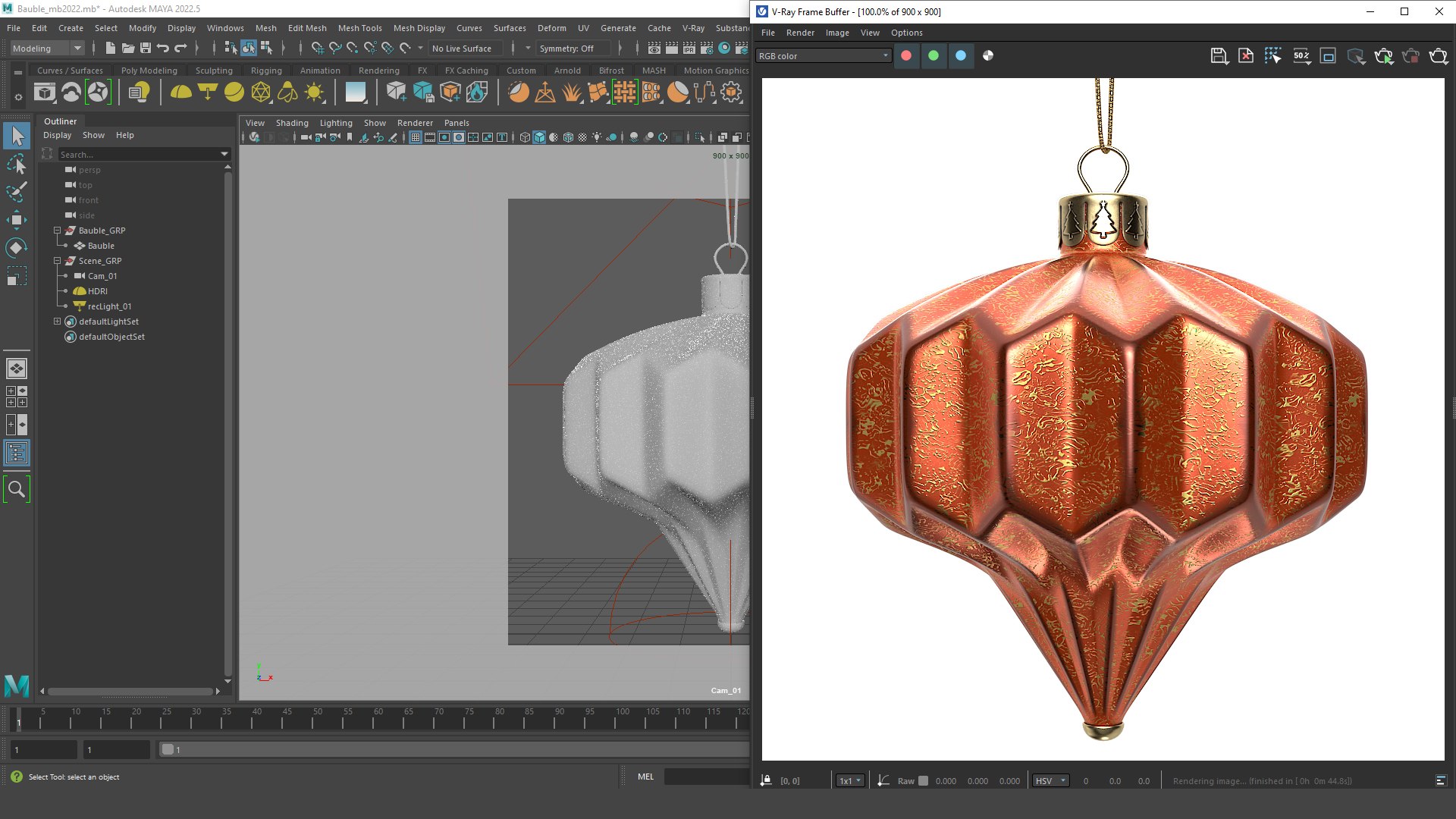This screenshot has height=819, width=1456.
Task: Click the V-Ray dome light shelf icon
Action: pyautogui.click(x=180, y=93)
